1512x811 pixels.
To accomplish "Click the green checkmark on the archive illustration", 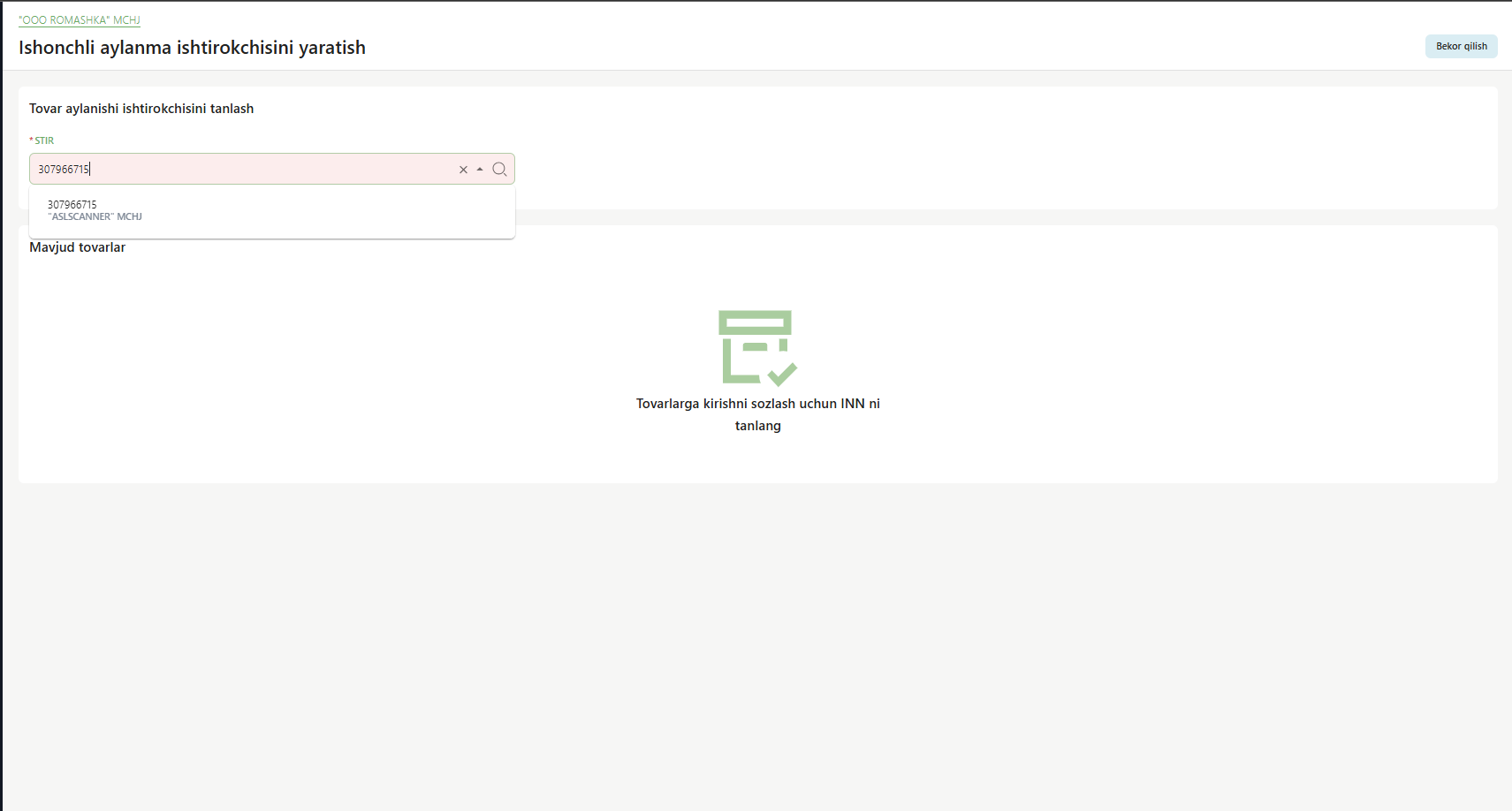I will pyautogui.click(x=783, y=373).
